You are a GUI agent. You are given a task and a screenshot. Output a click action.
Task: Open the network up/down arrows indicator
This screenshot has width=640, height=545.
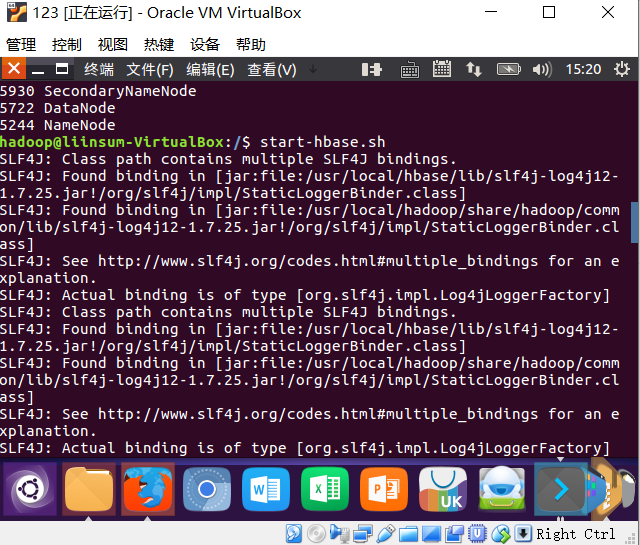(473, 69)
